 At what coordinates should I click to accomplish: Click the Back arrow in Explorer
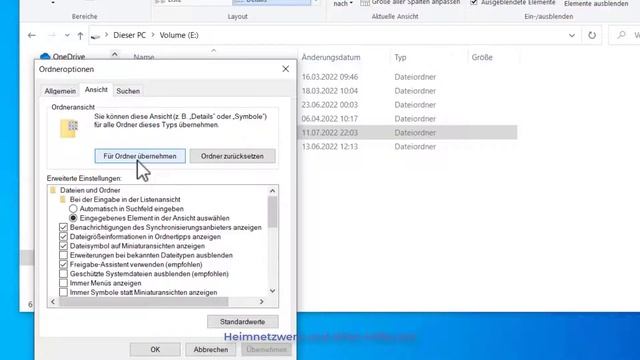click(32, 36)
